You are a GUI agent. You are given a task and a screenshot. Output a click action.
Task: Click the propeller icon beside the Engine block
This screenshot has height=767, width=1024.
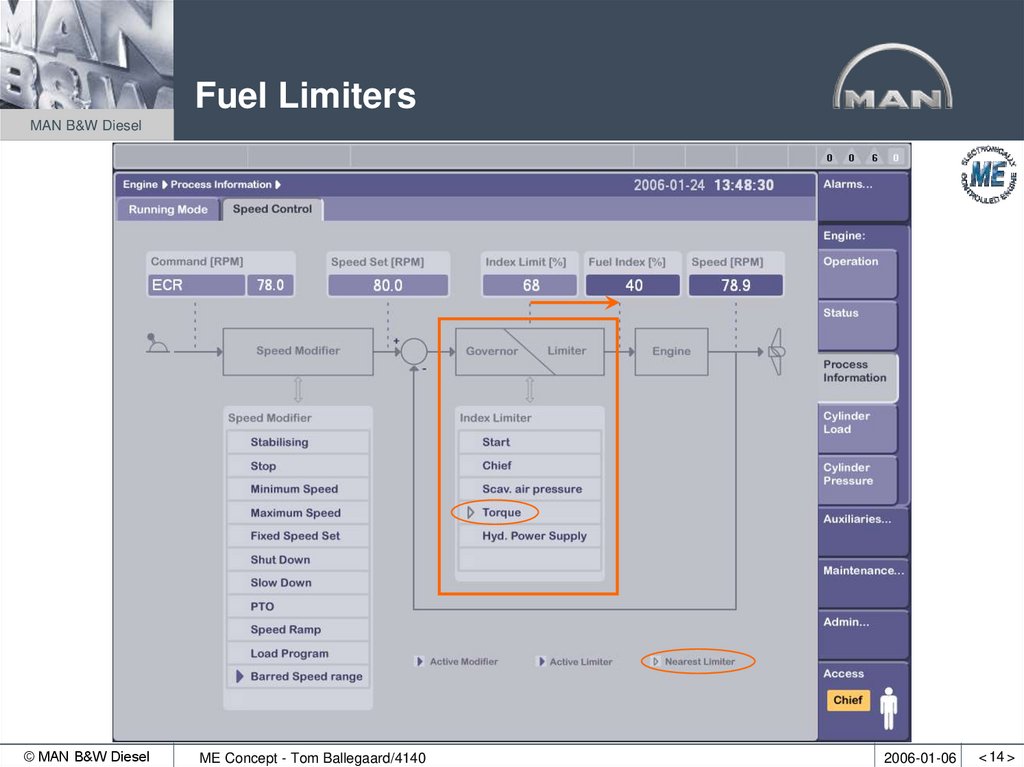[x=775, y=352]
